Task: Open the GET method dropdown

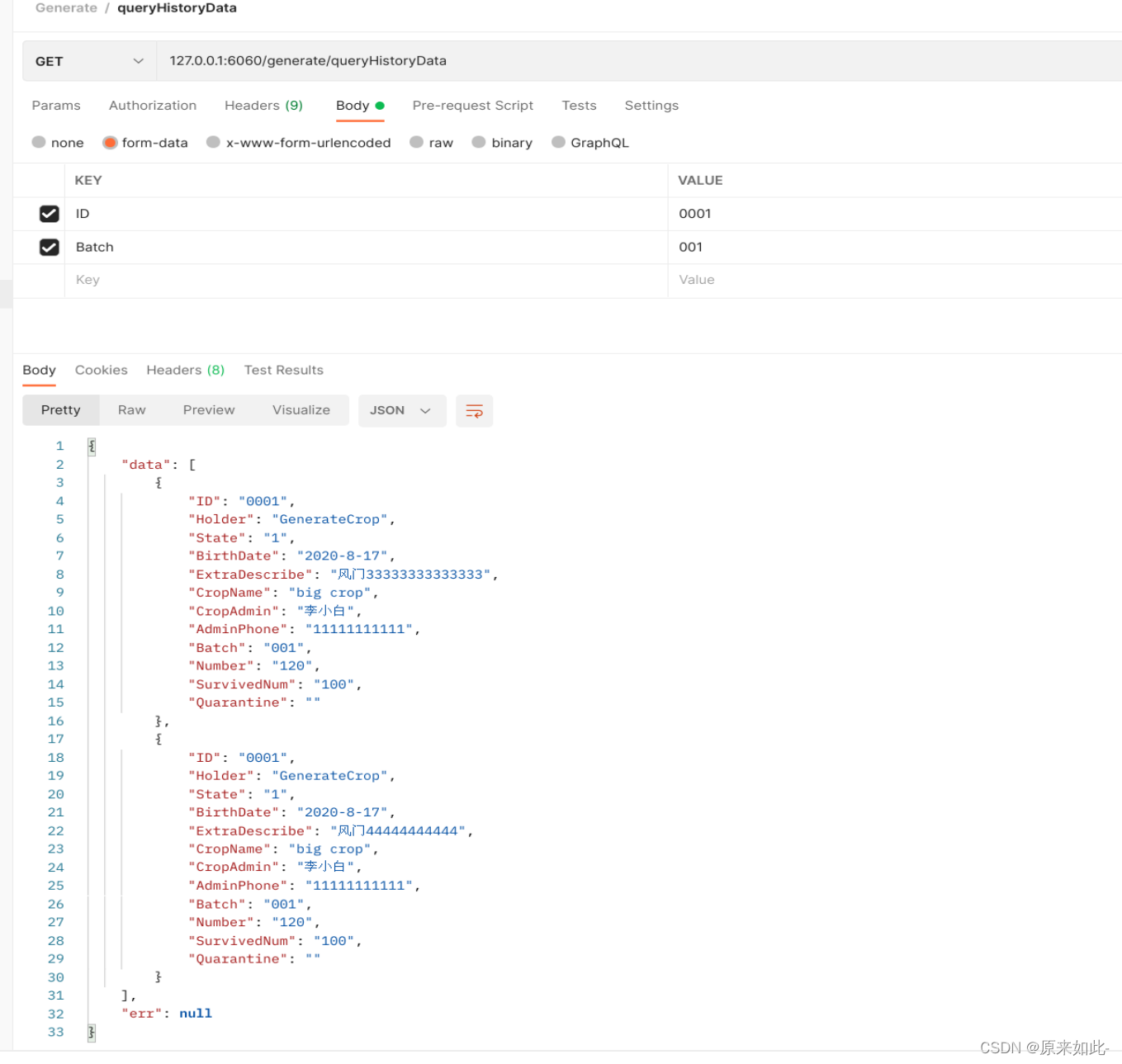Action: pyautogui.click(x=89, y=61)
